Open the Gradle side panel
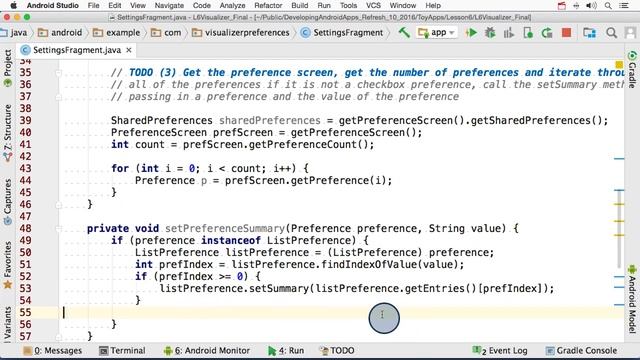 pos(632,69)
